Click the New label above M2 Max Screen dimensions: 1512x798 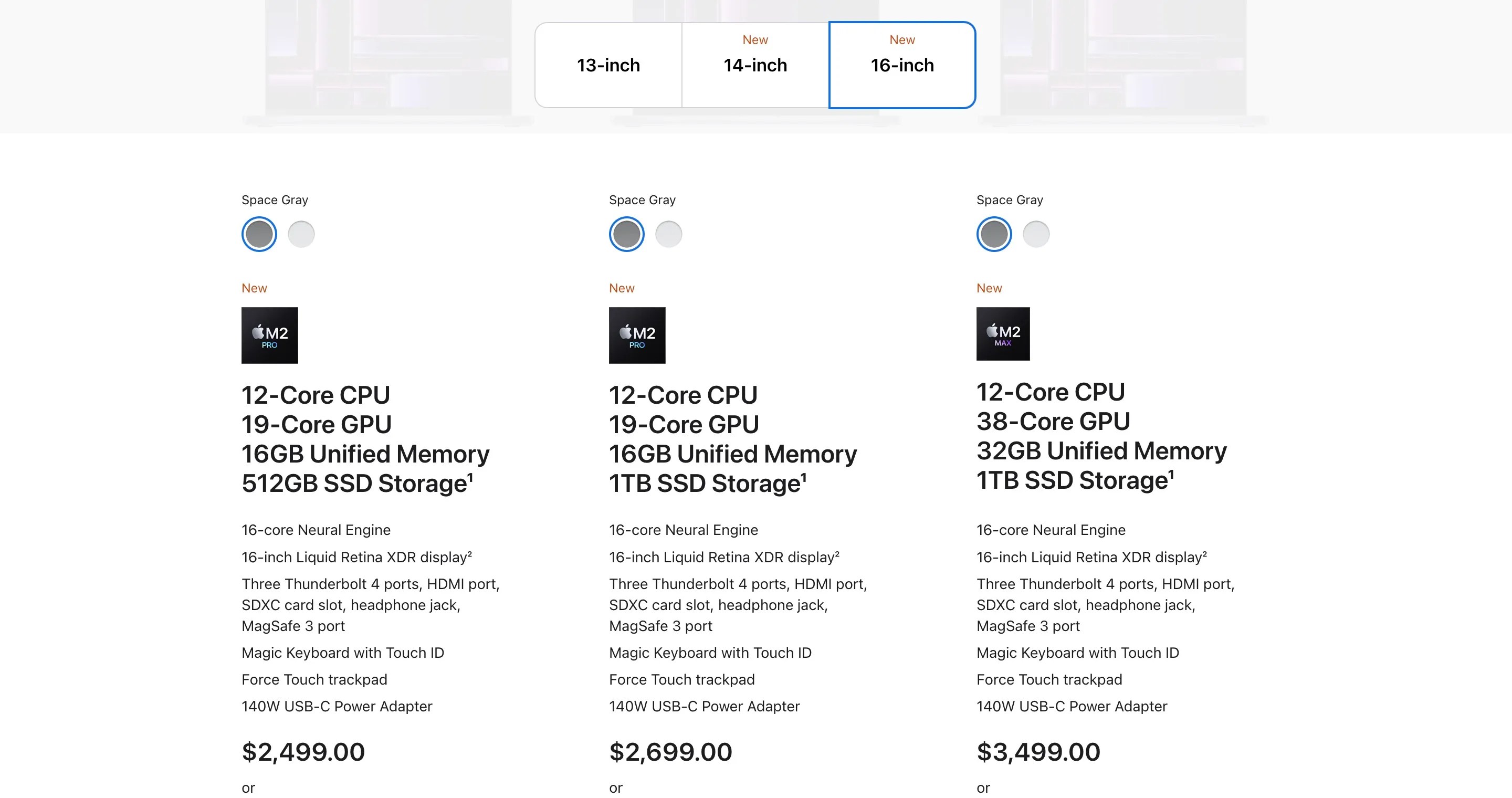(989, 288)
